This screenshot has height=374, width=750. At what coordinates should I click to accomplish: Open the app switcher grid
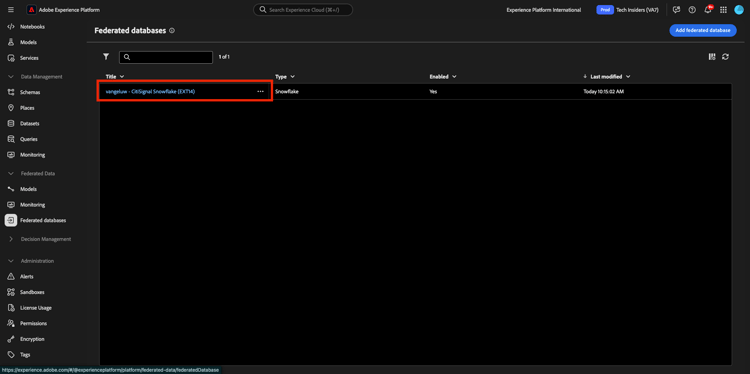(x=723, y=10)
